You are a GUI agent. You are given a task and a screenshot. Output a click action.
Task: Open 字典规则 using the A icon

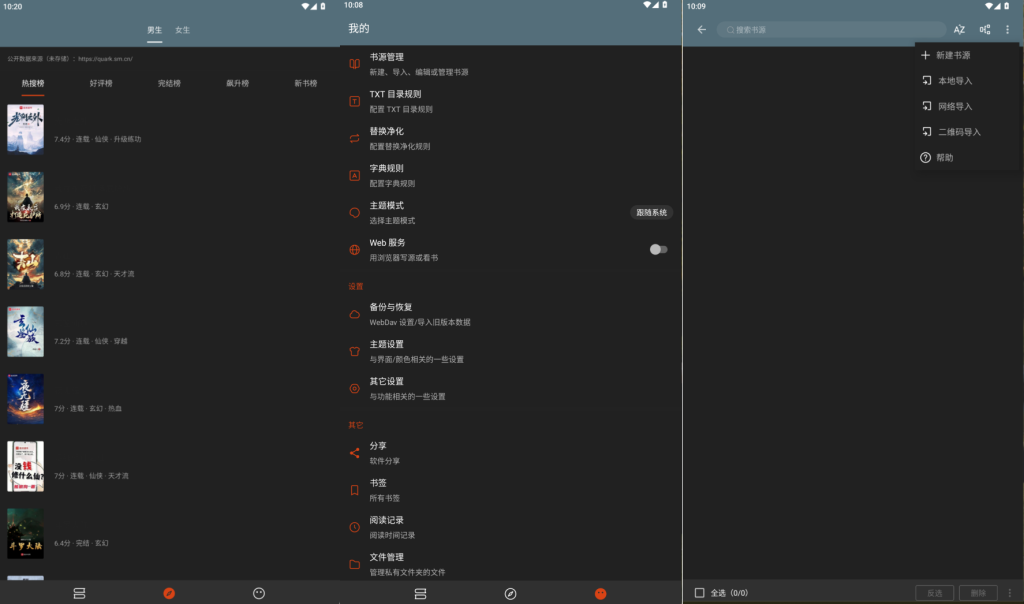(354, 177)
